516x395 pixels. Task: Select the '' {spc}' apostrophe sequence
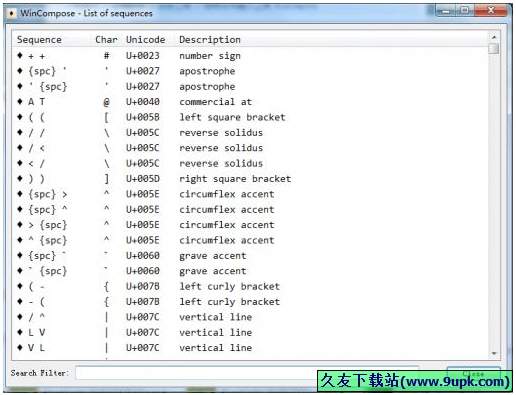(250, 86)
